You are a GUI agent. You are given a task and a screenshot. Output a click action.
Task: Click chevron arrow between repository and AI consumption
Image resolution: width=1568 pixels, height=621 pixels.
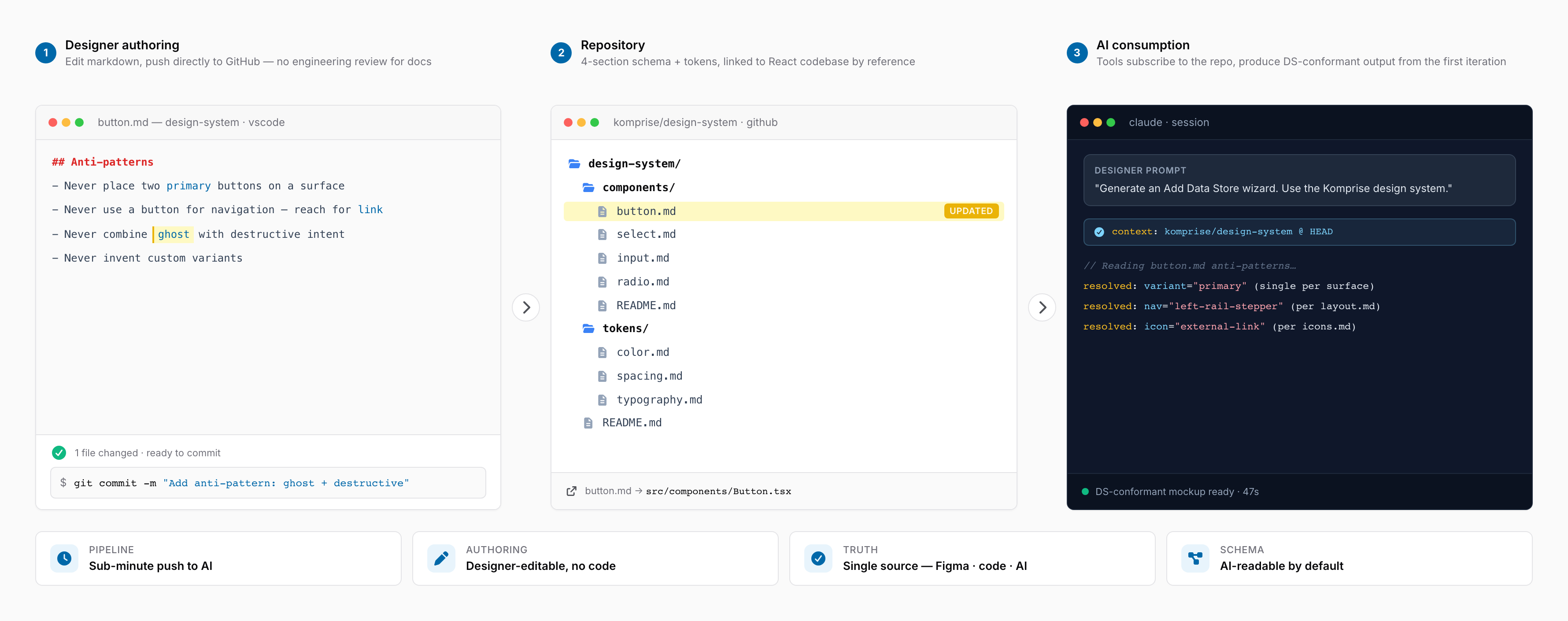[x=1042, y=307]
